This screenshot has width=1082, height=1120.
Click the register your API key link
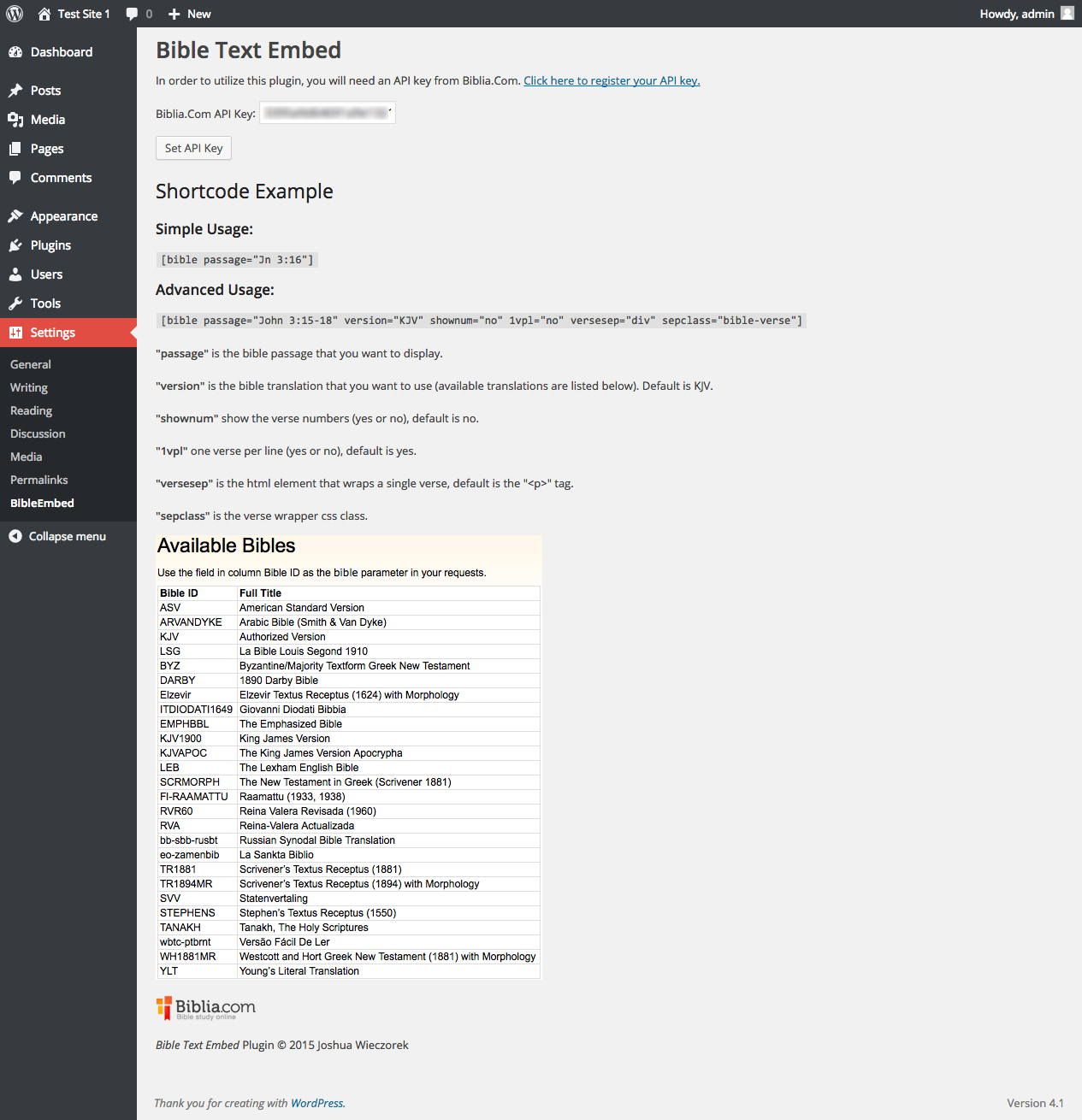click(x=612, y=80)
